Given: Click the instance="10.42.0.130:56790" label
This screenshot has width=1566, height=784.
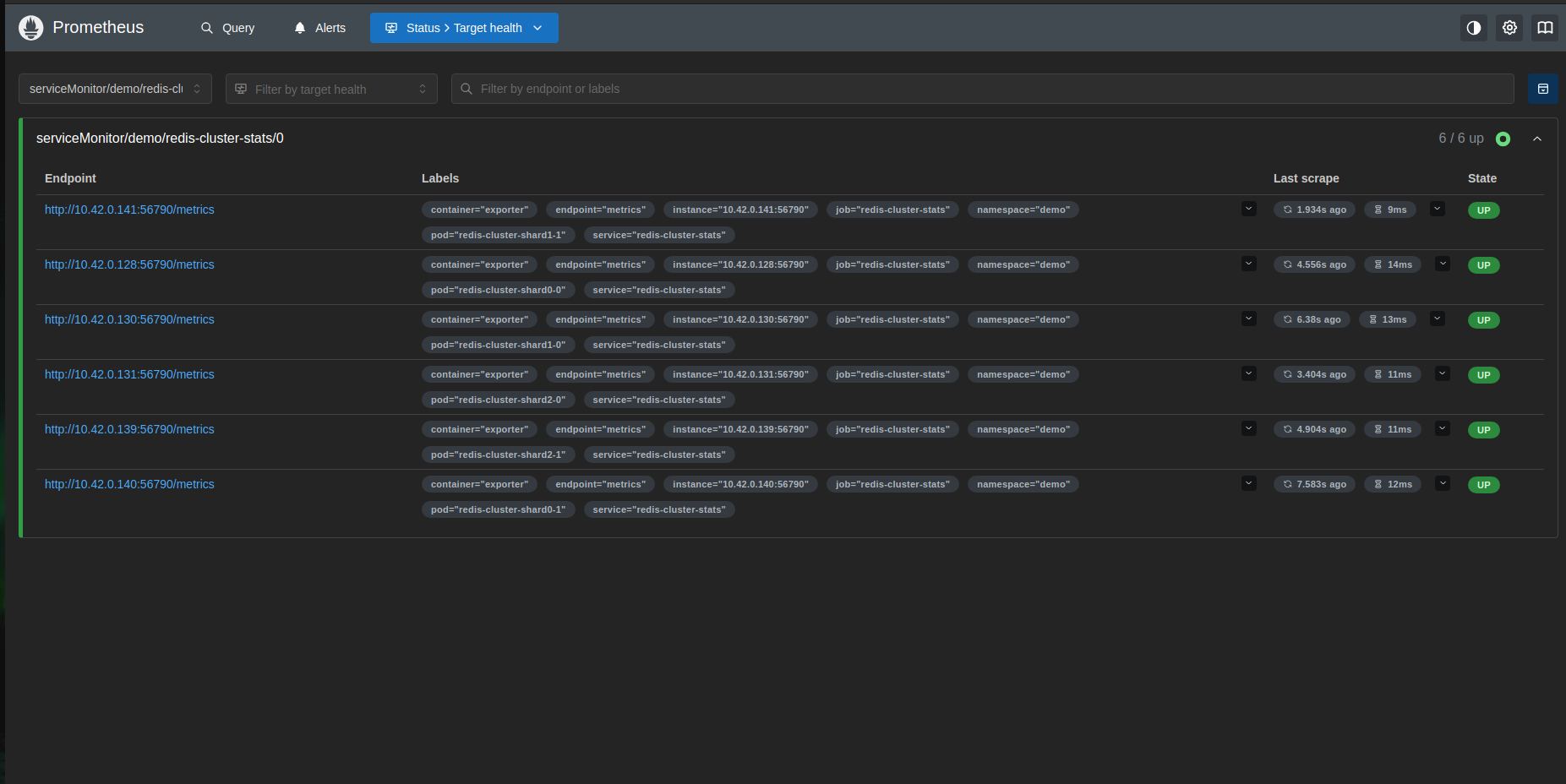Looking at the screenshot, I should click(x=740, y=319).
